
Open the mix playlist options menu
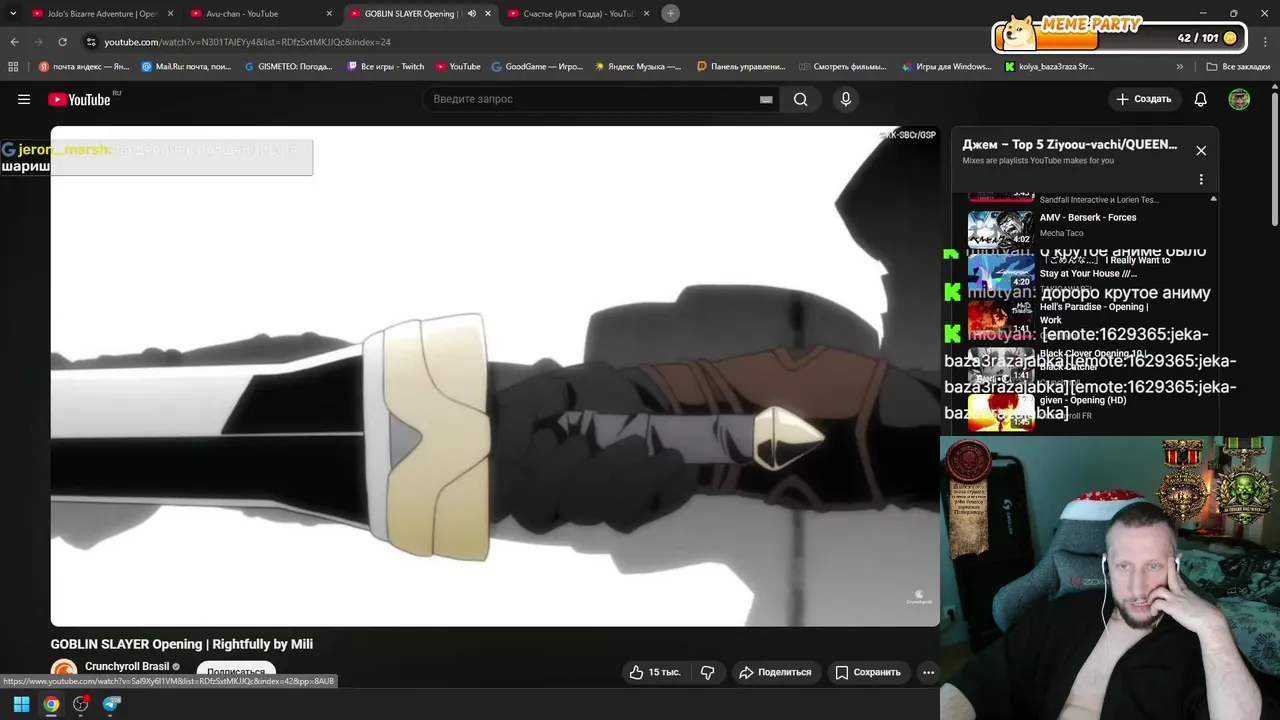(x=1201, y=180)
